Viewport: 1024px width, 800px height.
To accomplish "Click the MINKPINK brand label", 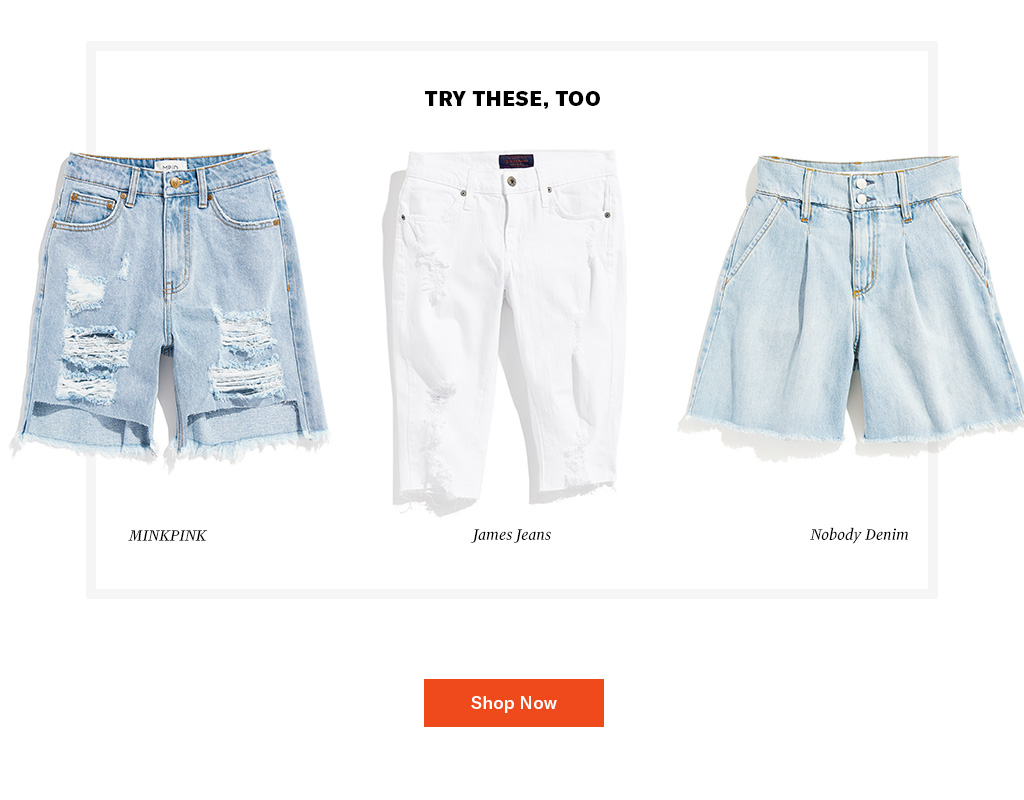I will 167,536.
